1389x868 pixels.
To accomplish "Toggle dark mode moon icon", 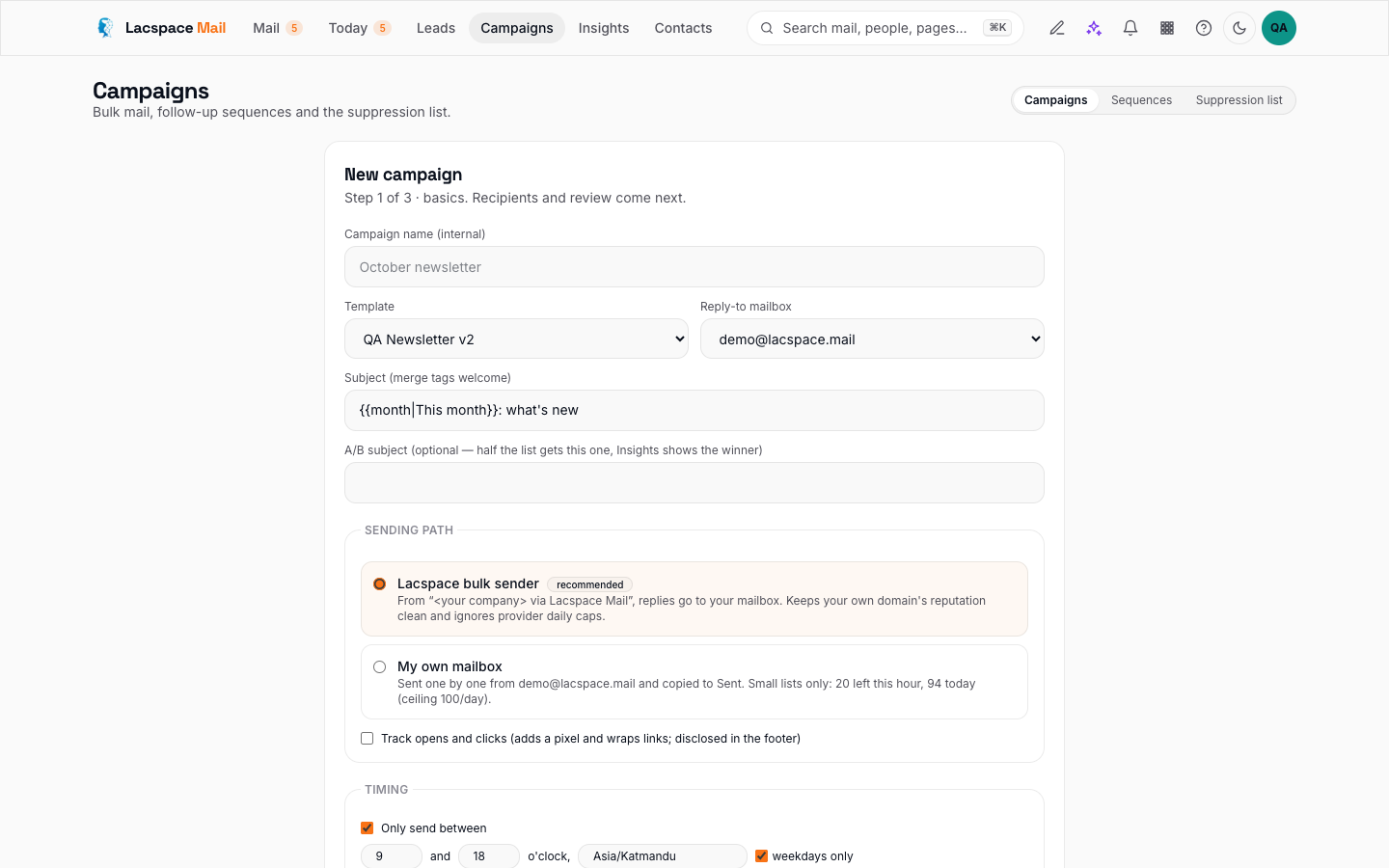I will coord(1239,28).
